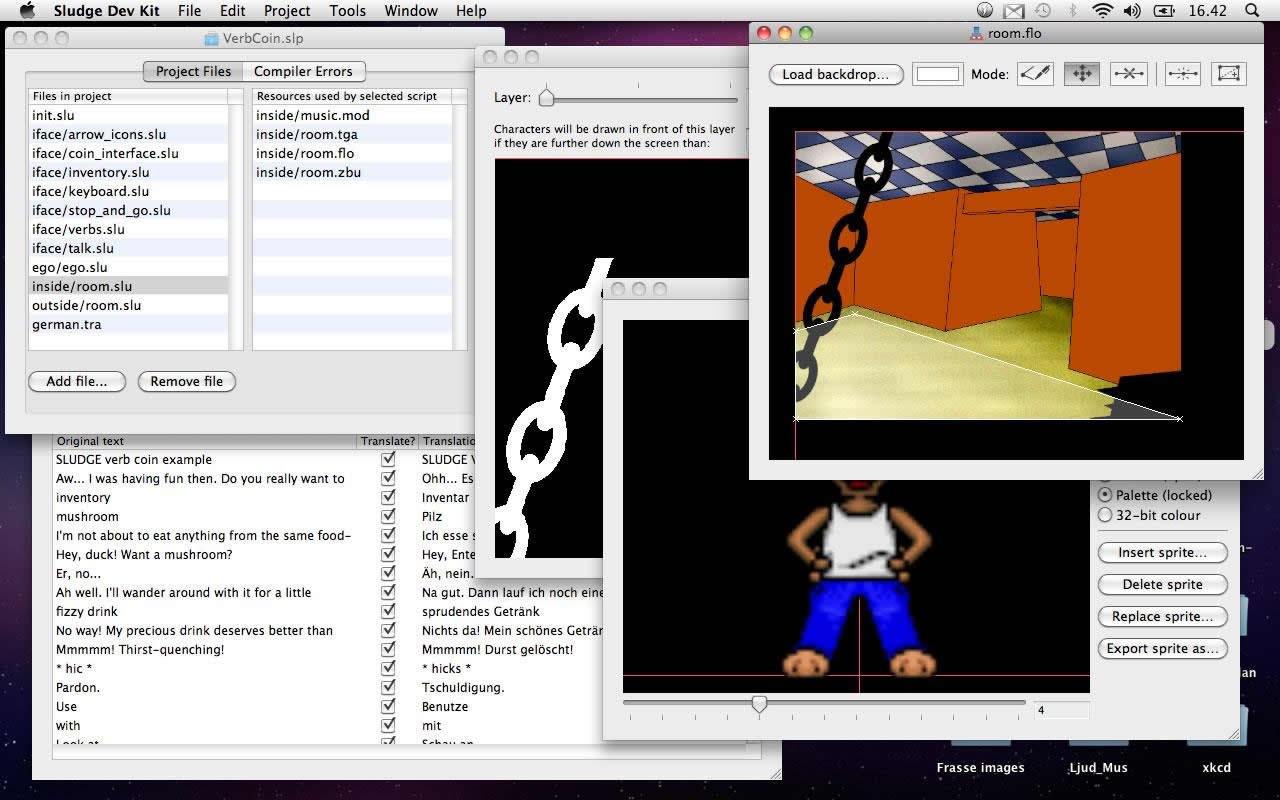Select the split polygon mode icon
The height and width of the screenshot is (800, 1280).
click(1229, 74)
